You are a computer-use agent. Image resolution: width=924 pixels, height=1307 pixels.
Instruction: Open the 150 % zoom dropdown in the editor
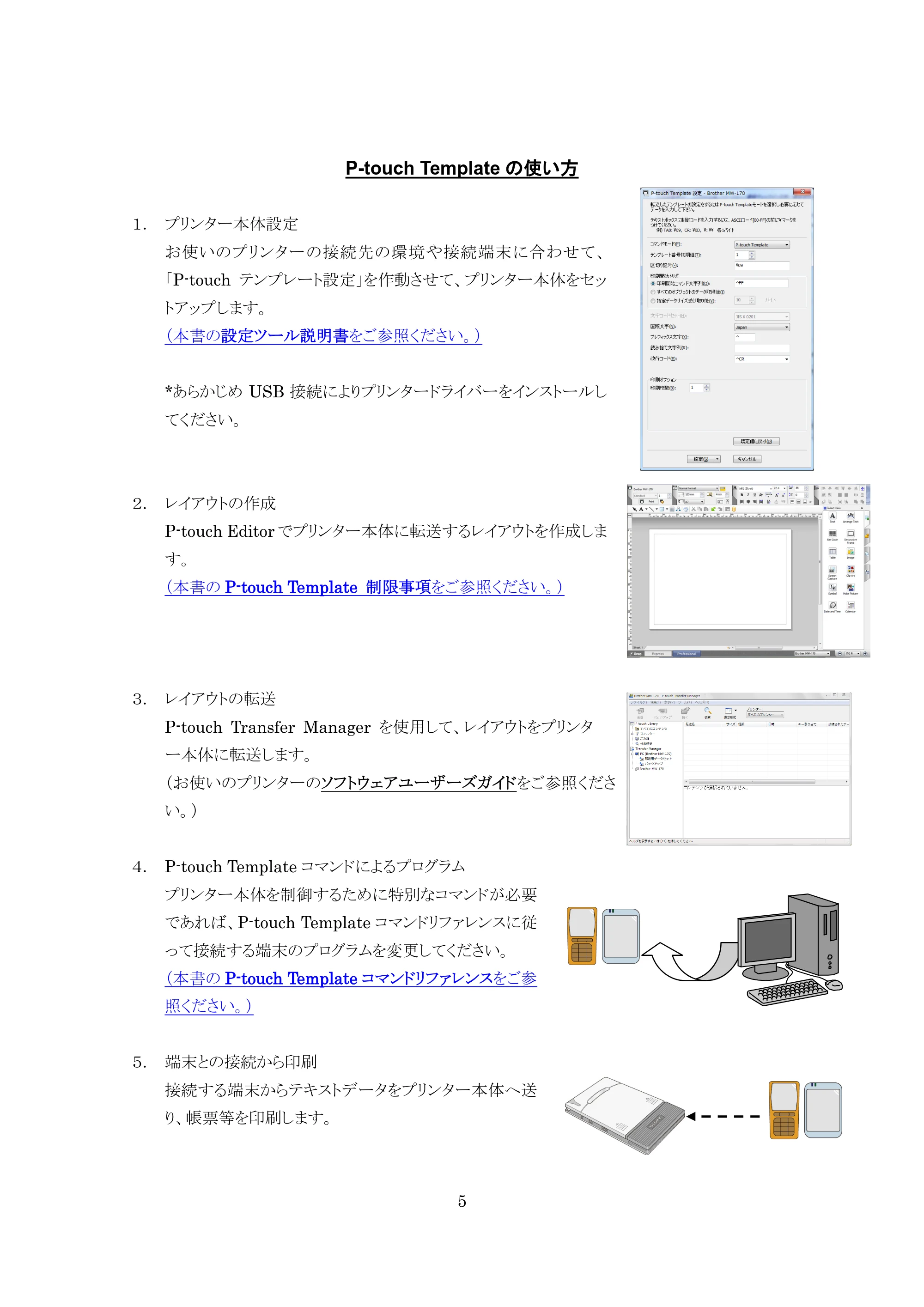click(x=852, y=653)
